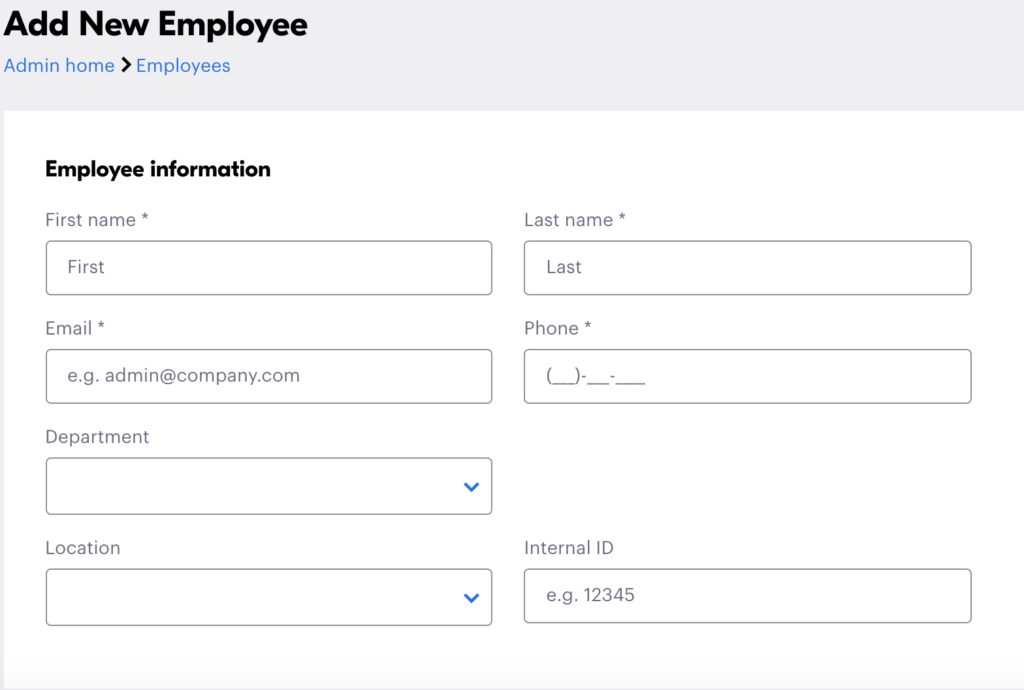Open the Department dropdown
Screen dimensions: 1024x690
[268, 486]
